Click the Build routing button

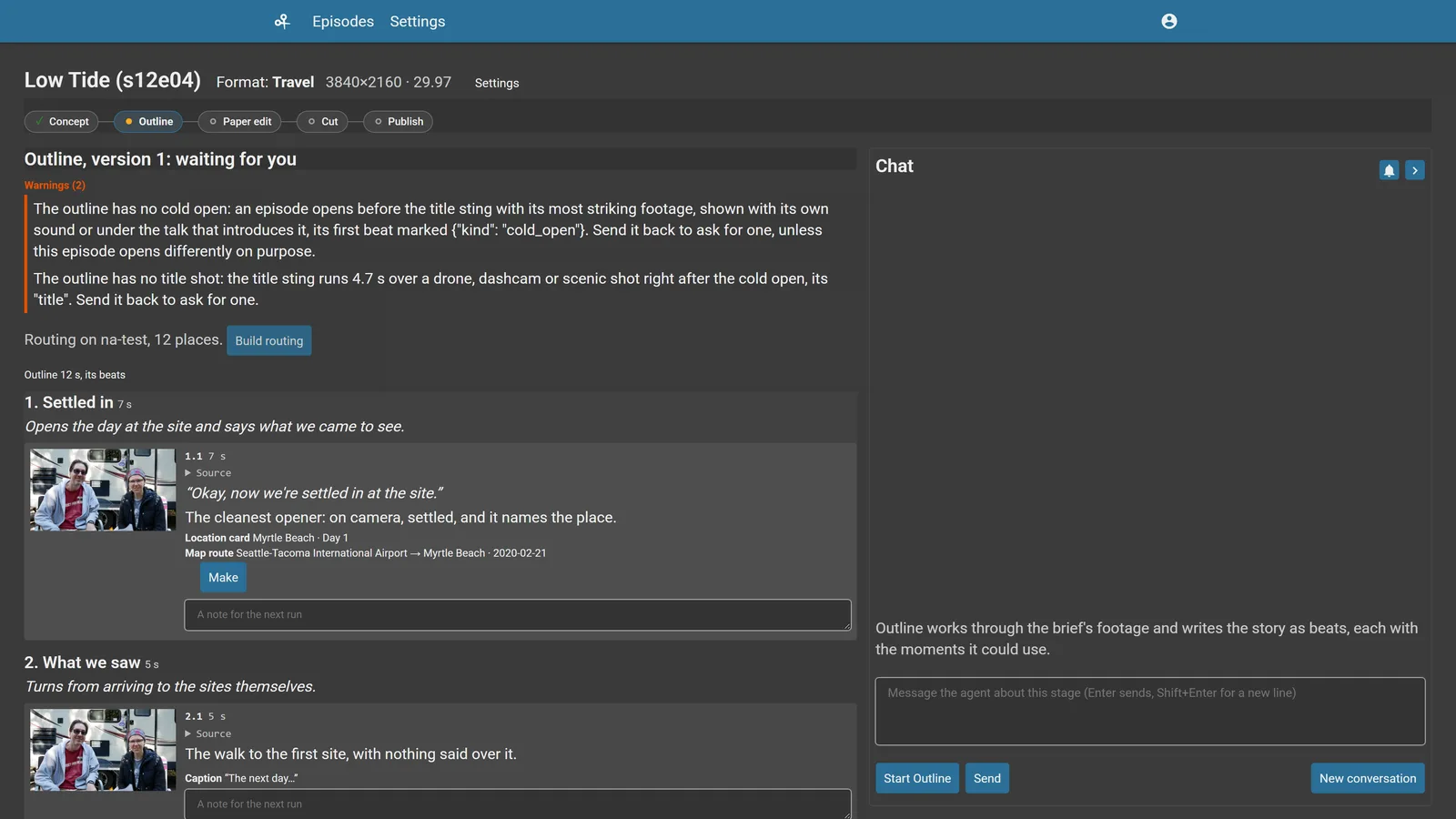pyautogui.click(x=269, y=340)
